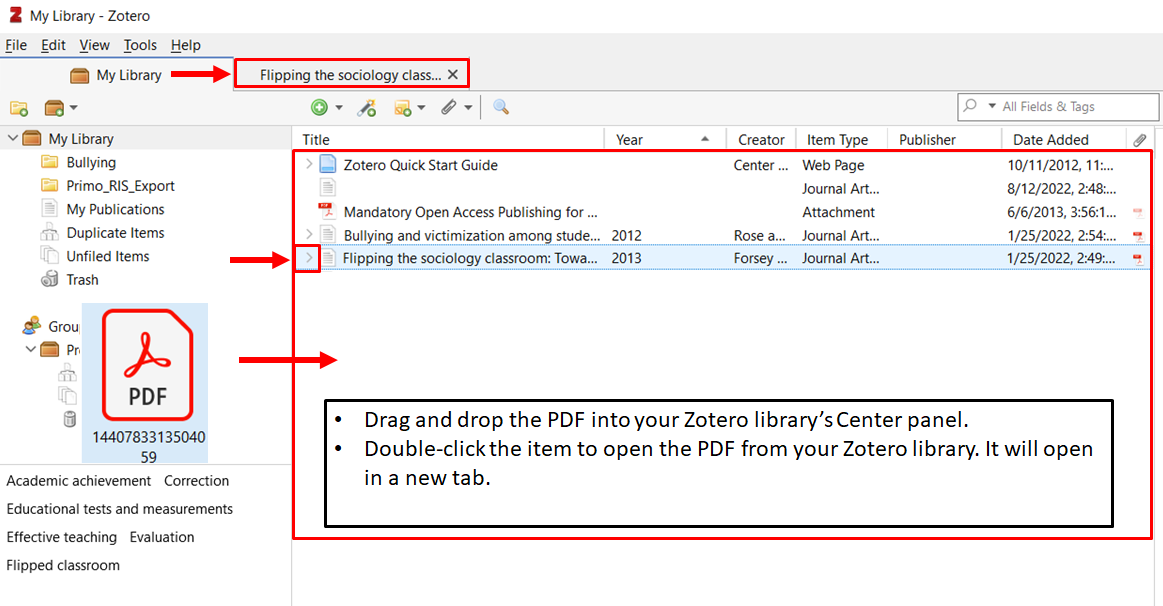The image size is (1163, 606).
Task: Switch to the My Library tab
Action: pos(117,75)
